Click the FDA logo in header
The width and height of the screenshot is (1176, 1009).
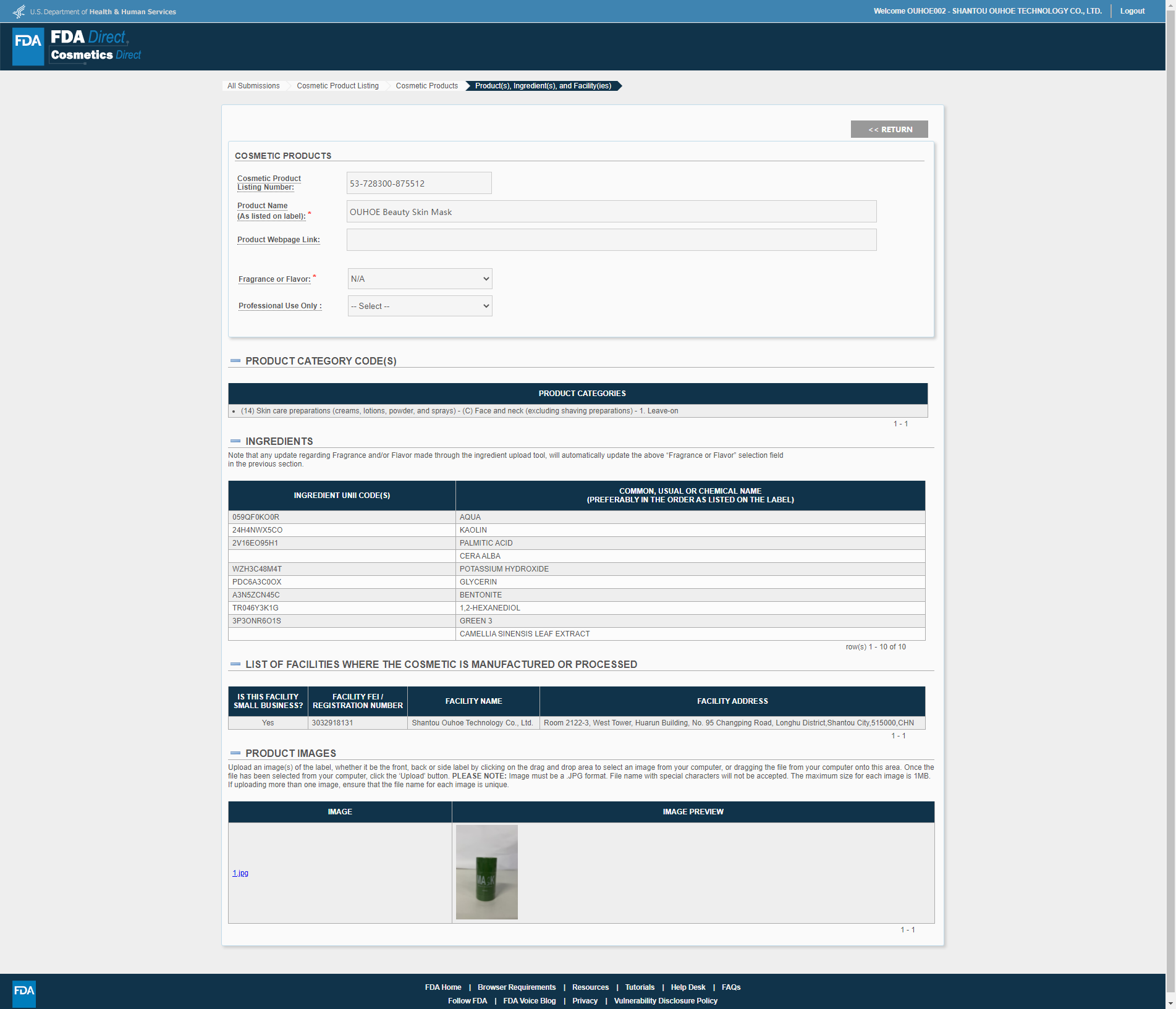pos(28,46)
